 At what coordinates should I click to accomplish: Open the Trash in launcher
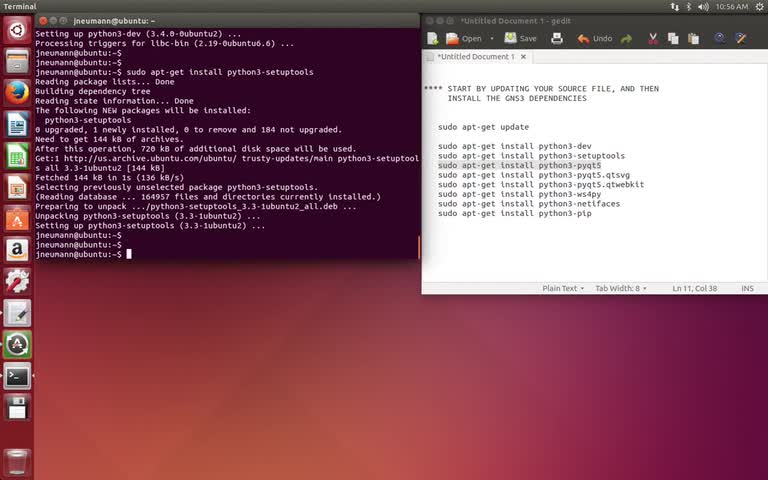[17, 462]
